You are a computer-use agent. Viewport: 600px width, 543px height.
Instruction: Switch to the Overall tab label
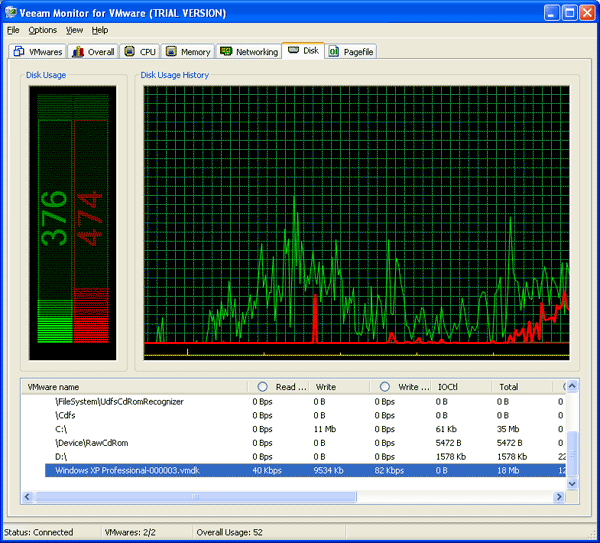click(x=101, y=52)
